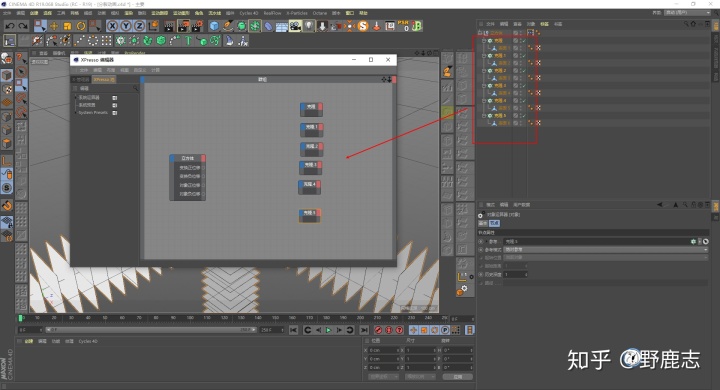Viewport: 720px width, 390px height.
Task: Collapse the first cloner in object tree
Action: 484,41
